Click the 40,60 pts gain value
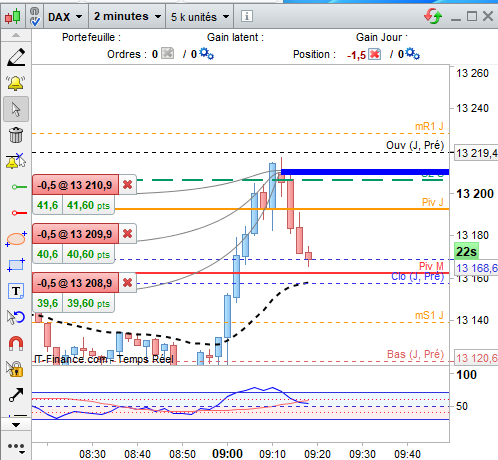Screen dimensions: 498x460 [x=88, y=254]
